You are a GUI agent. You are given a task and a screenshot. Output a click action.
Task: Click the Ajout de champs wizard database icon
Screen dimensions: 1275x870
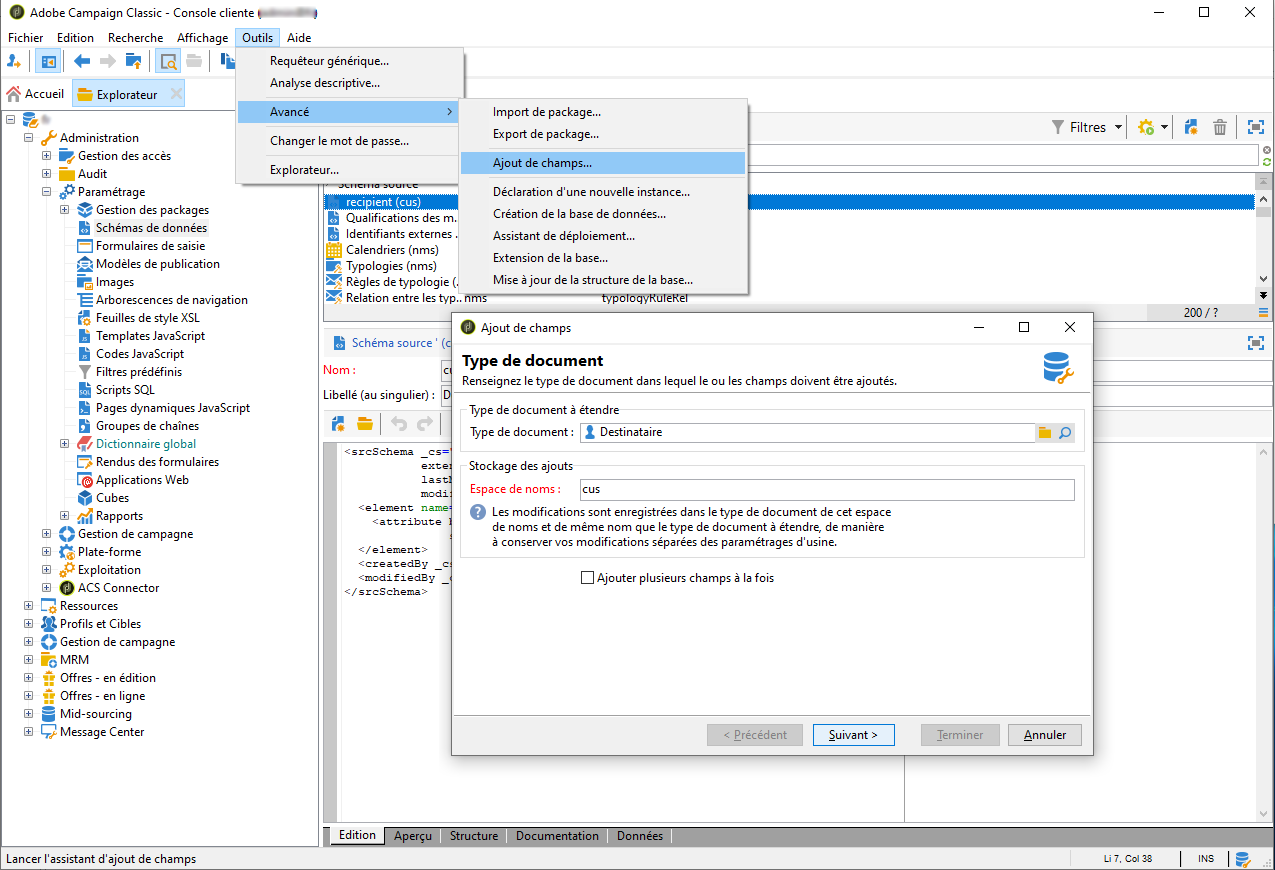click(1058, 369)
